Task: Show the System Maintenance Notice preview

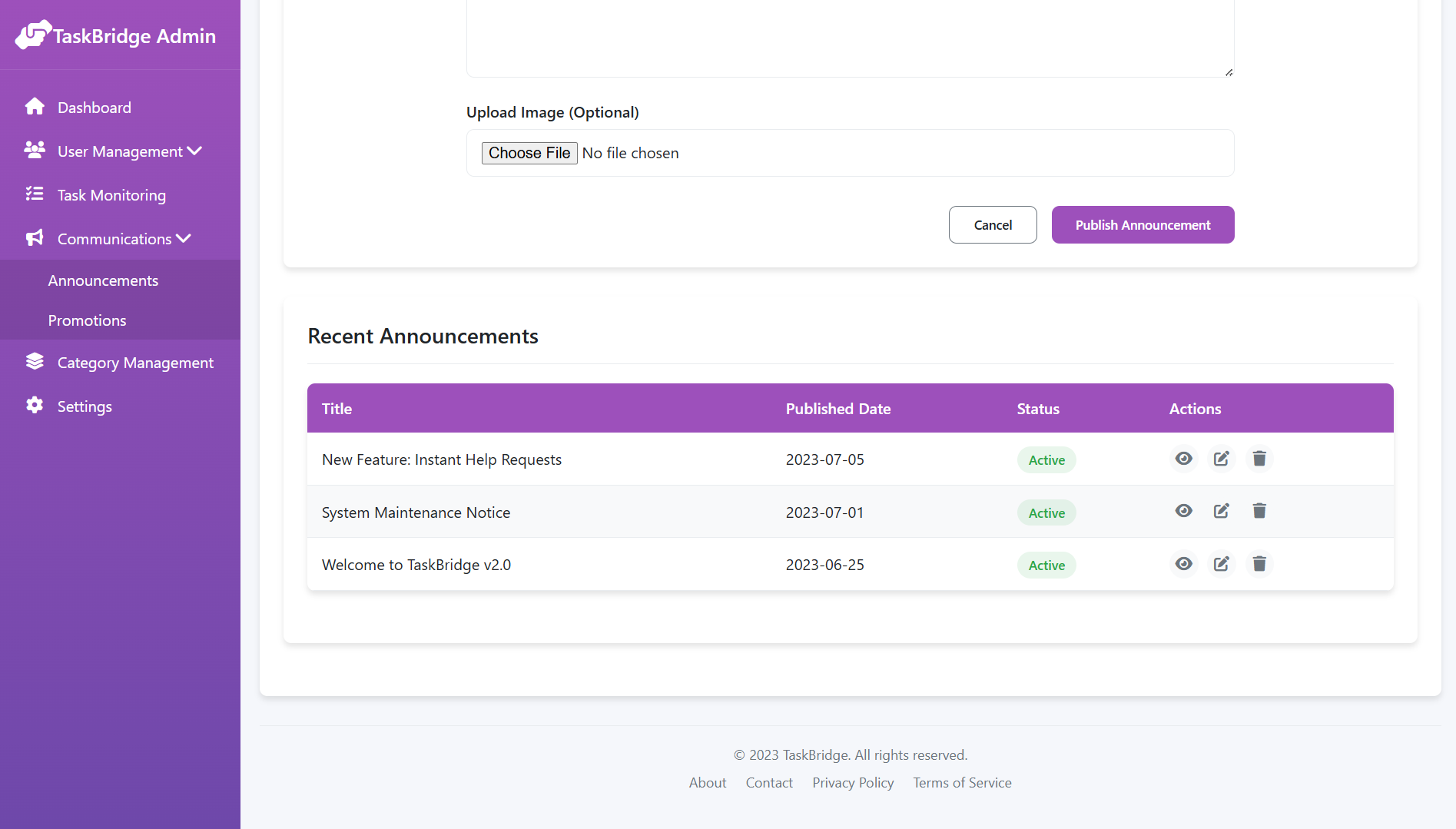Action: 1183,511
